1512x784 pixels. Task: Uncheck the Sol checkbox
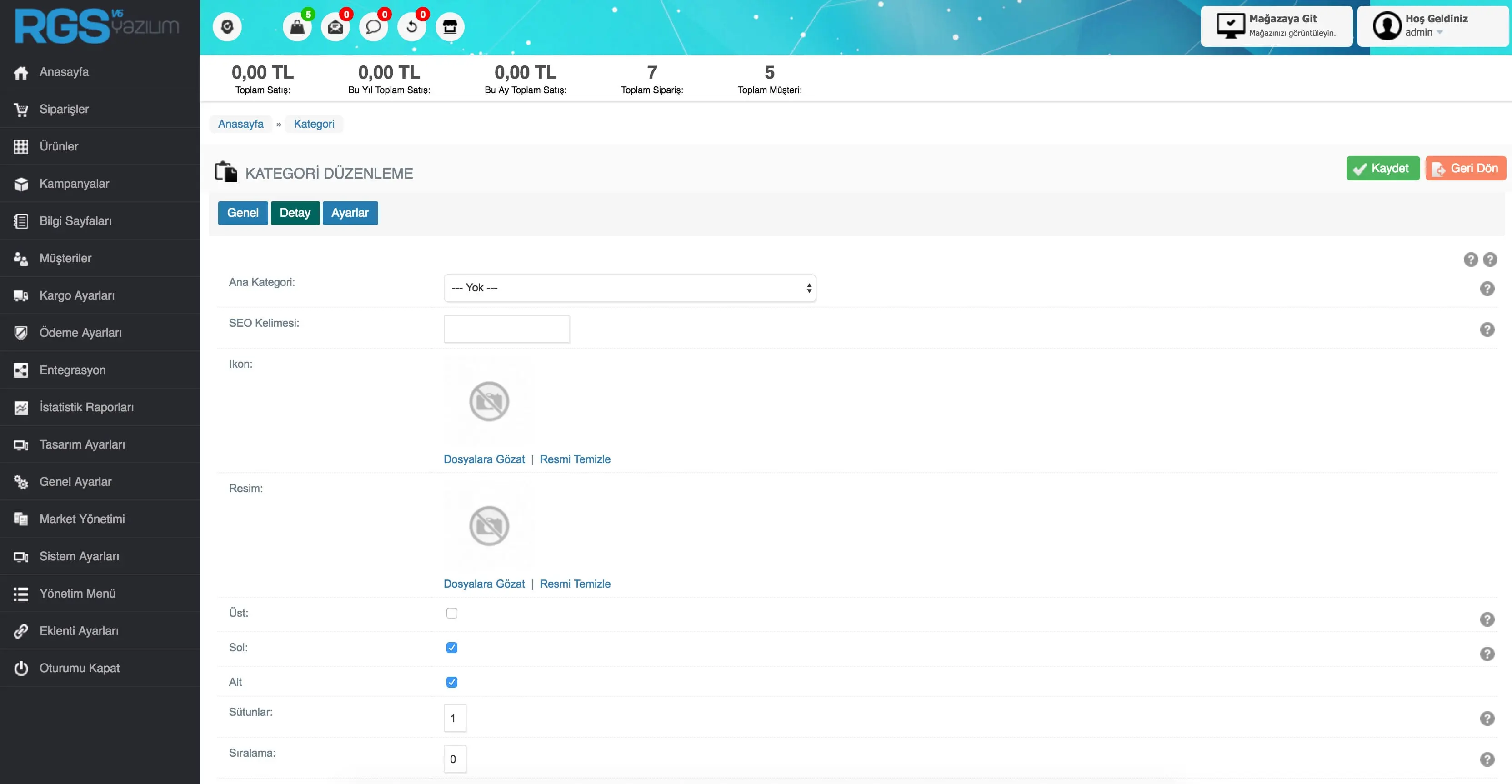click(451, 647)
